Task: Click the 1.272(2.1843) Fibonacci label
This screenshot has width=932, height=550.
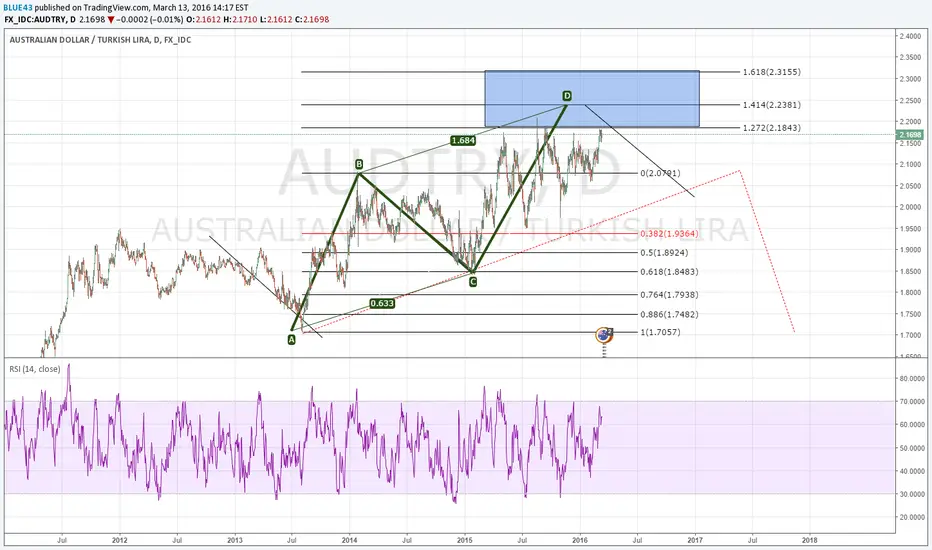Action: coord(772,128)
